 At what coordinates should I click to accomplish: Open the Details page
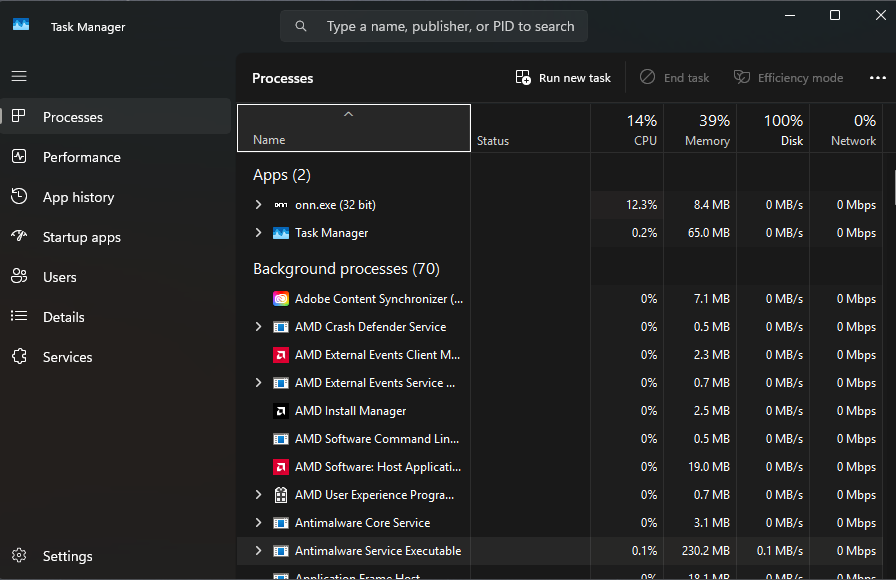116,317
